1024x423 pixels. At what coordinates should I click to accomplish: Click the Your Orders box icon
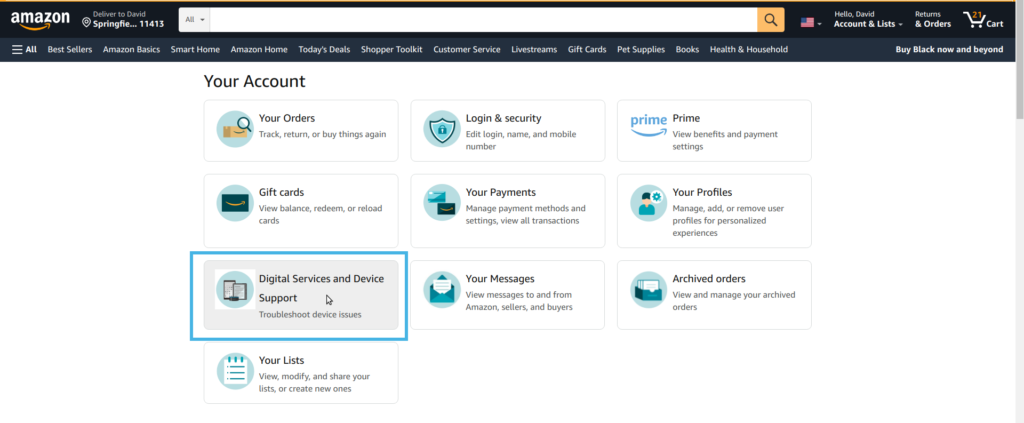pos(235,129)
